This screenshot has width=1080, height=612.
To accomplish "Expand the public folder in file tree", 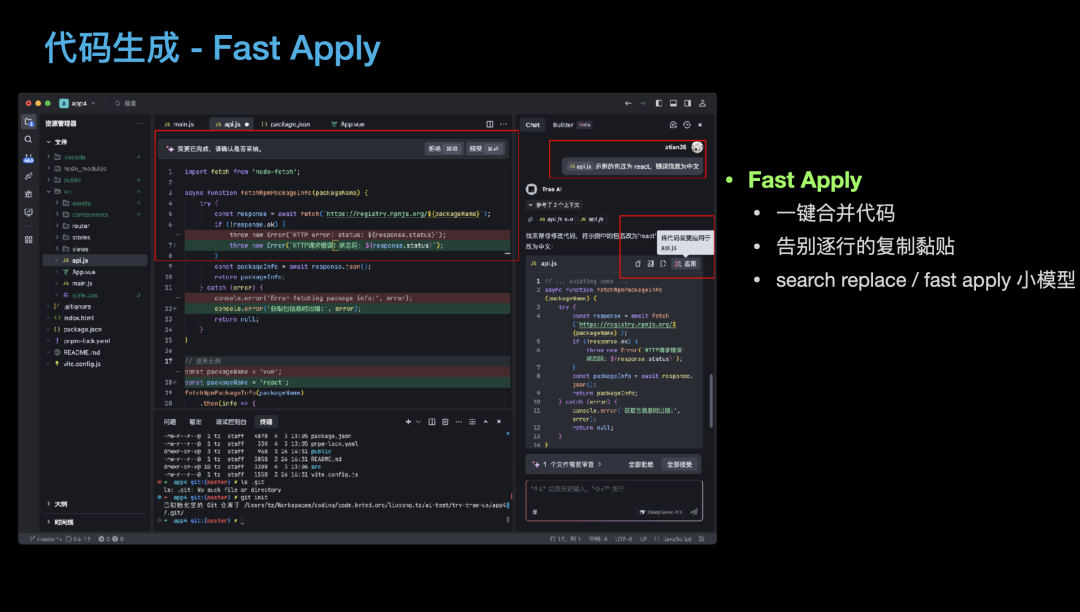I will tap(72, 180).
